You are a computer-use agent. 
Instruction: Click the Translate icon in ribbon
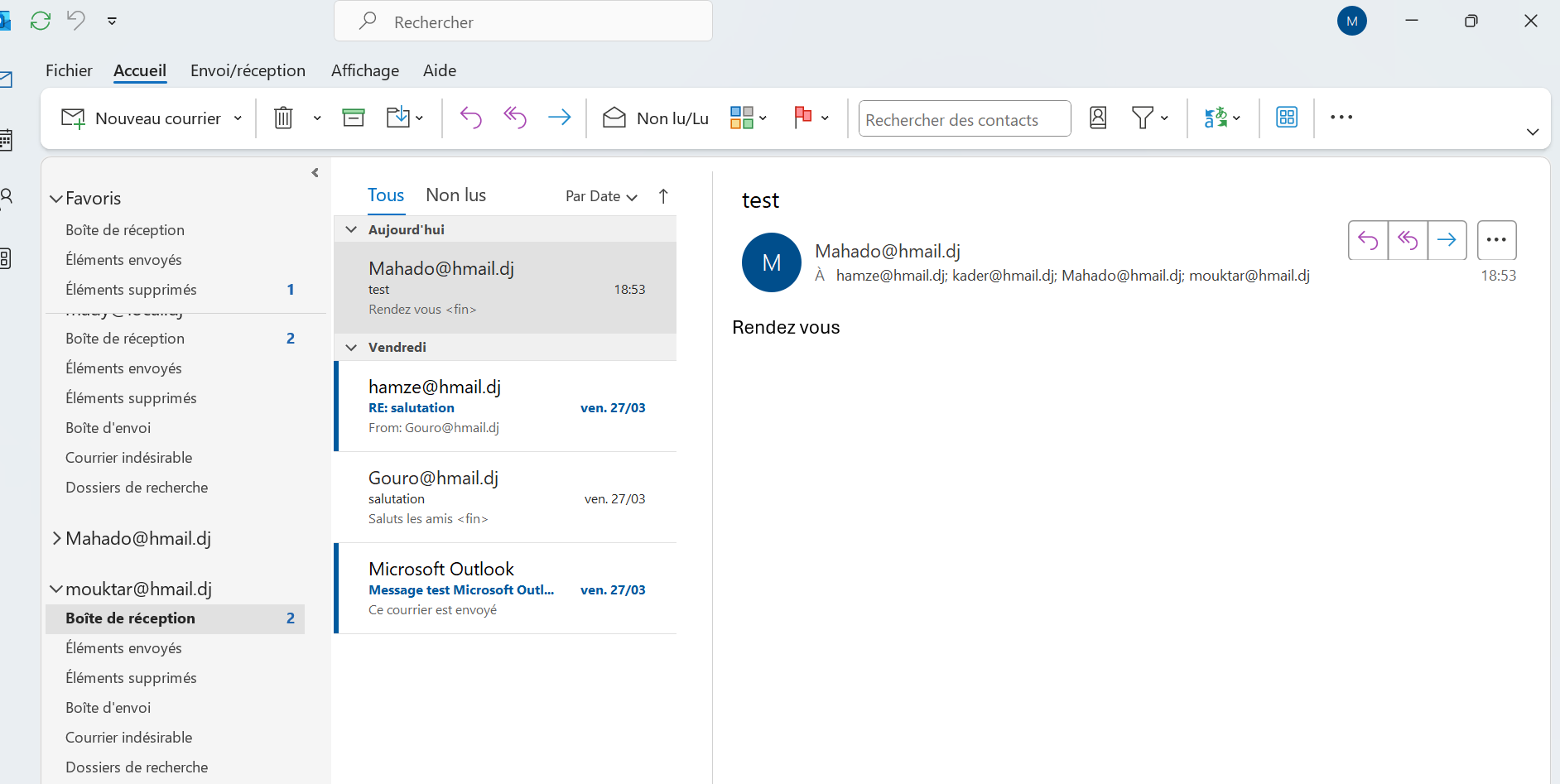tap(1216, 118)
